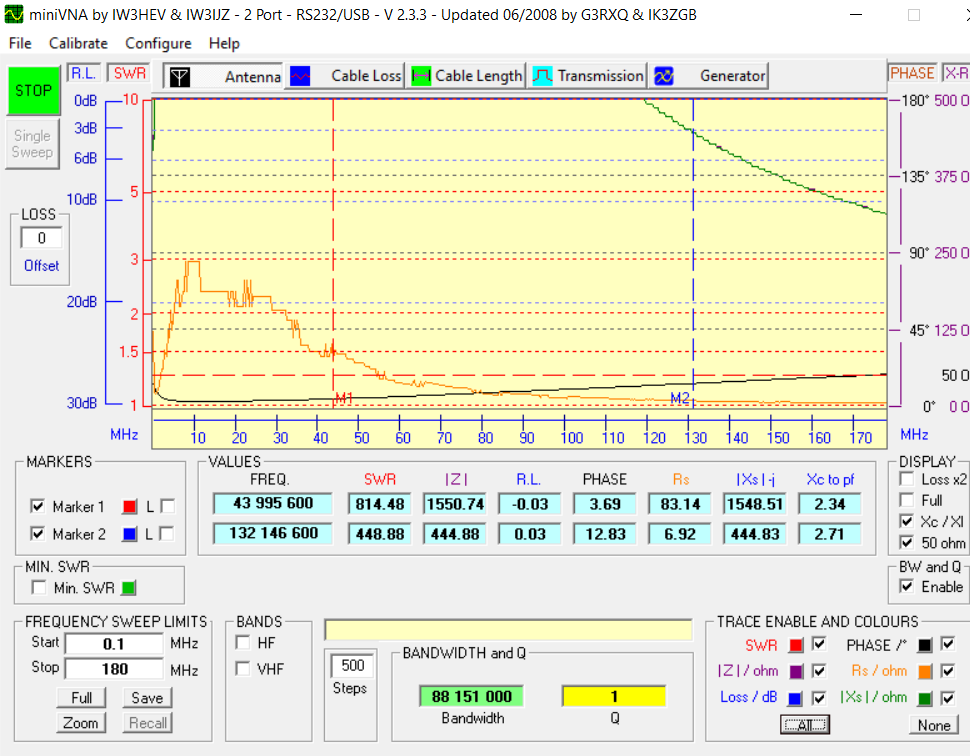
Task: Click the R.L. axis label
Action: [82, 73]
